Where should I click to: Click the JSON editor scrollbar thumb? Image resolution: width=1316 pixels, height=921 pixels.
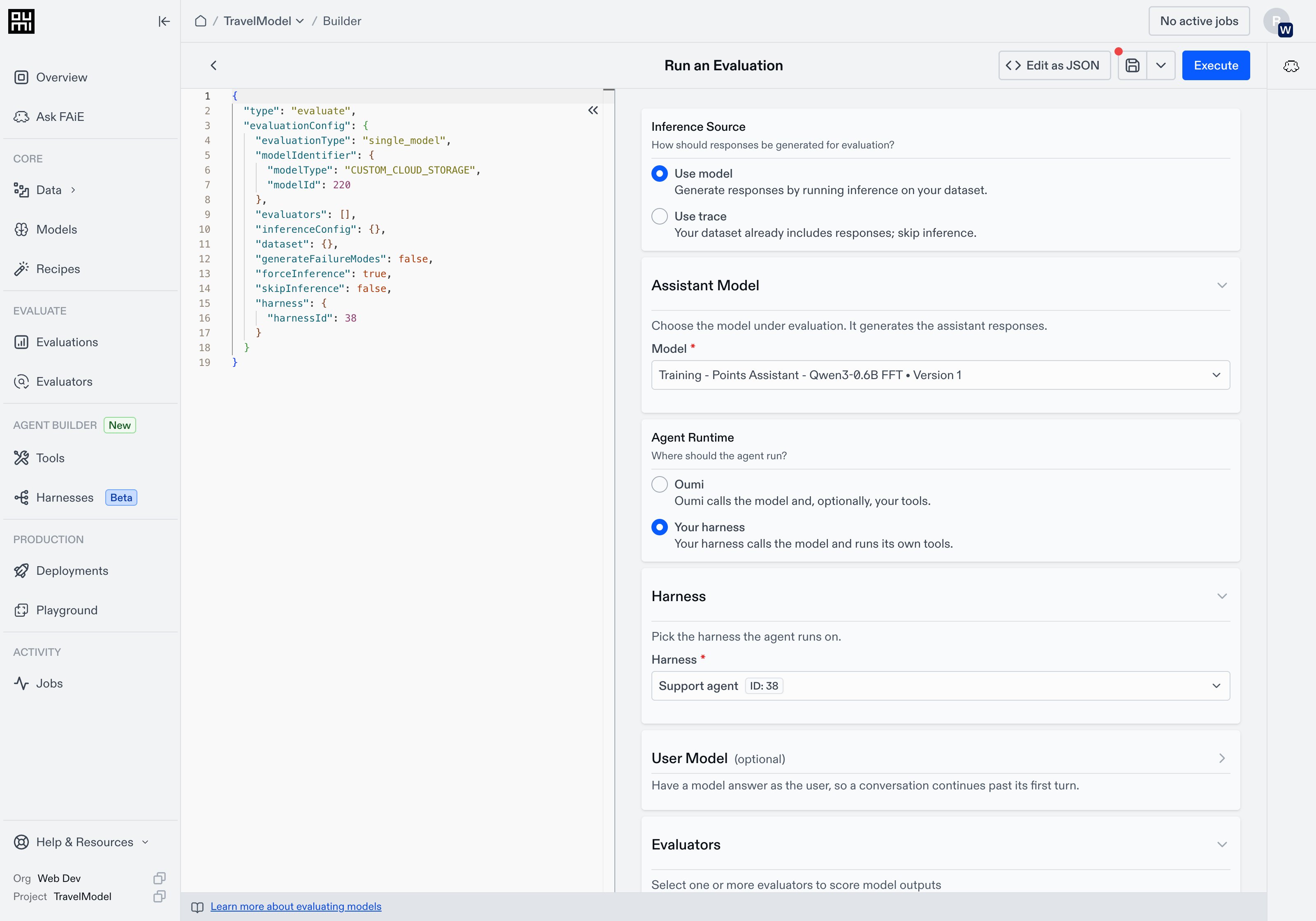[608, 90]
